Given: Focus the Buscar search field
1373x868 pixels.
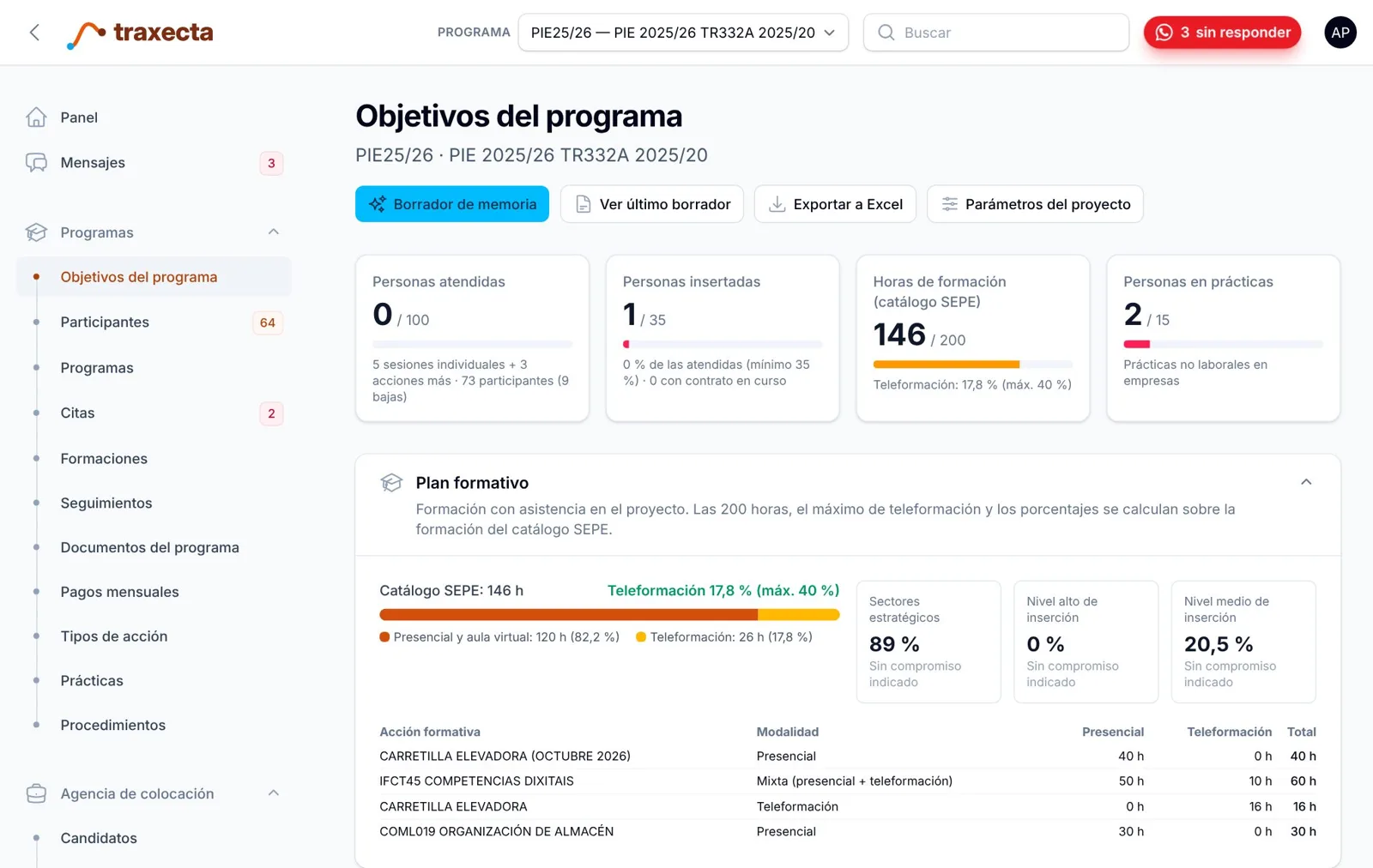Looking at the screenshot, I should tap(996, 33).
